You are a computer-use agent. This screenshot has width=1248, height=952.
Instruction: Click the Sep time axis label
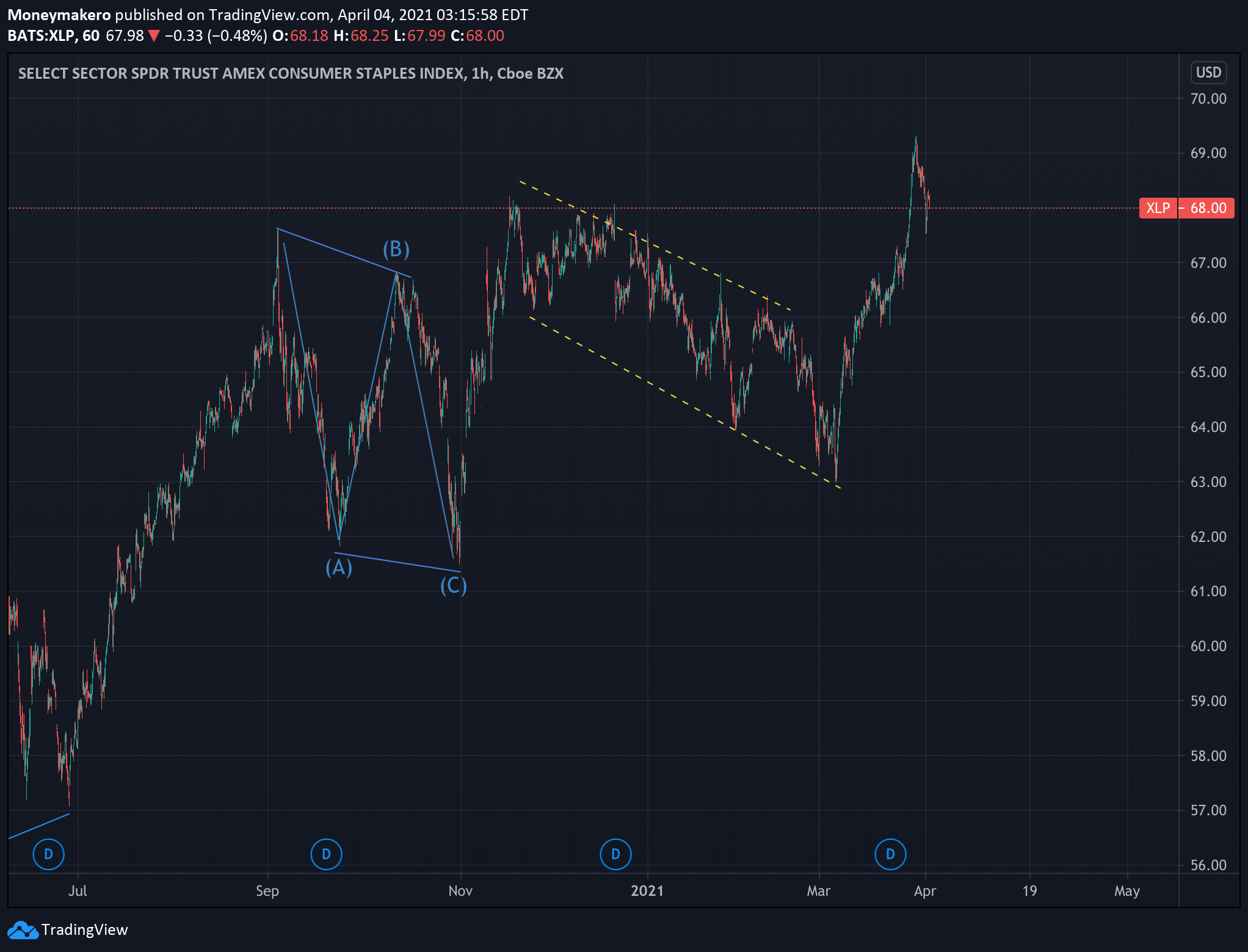267,891
